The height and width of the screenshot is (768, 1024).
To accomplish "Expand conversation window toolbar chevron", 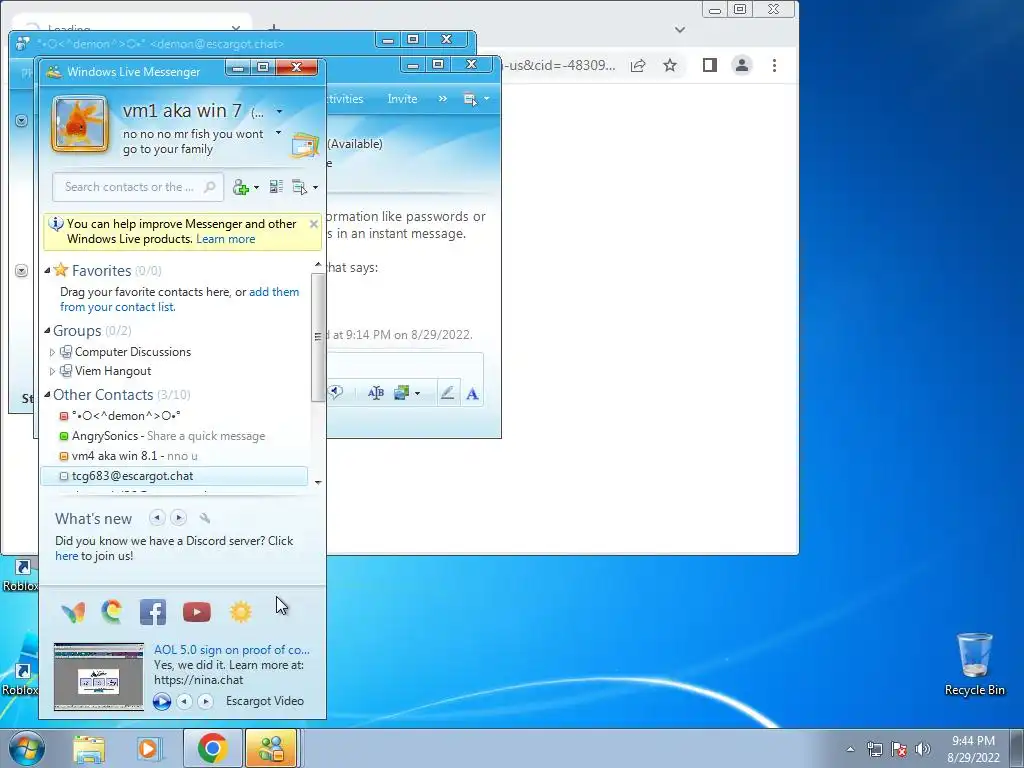I will click(x=443, y=99).
